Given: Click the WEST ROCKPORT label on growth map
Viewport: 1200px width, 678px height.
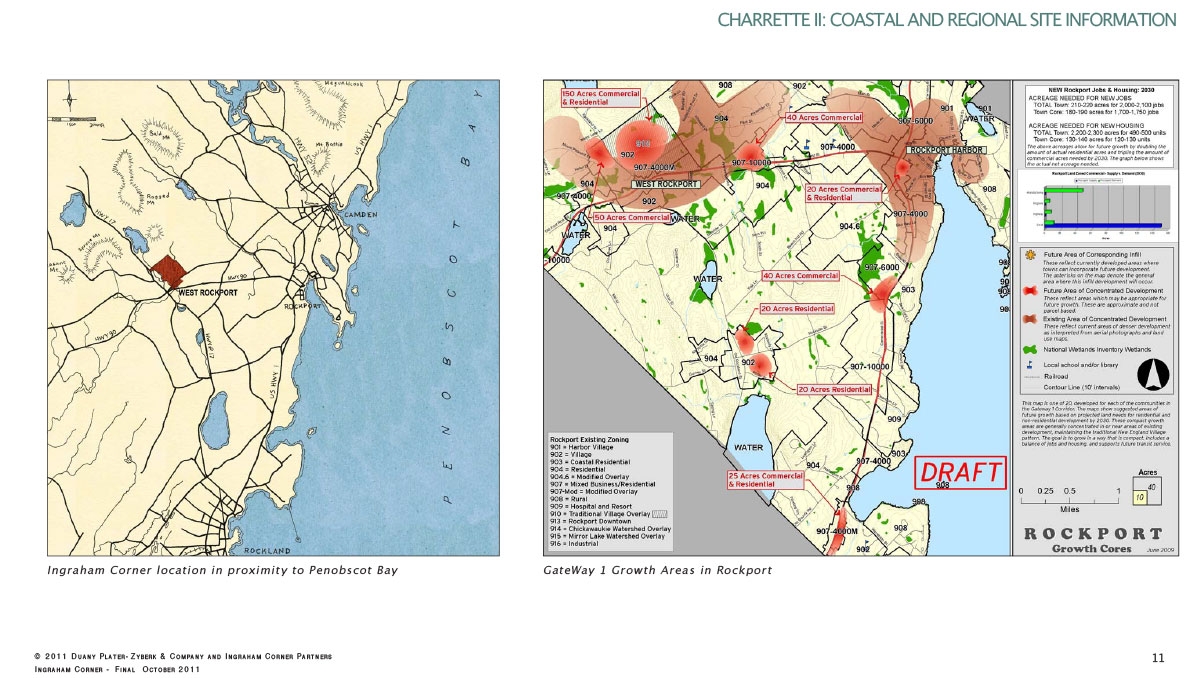Looking at the screenshot, I should 664,184.
